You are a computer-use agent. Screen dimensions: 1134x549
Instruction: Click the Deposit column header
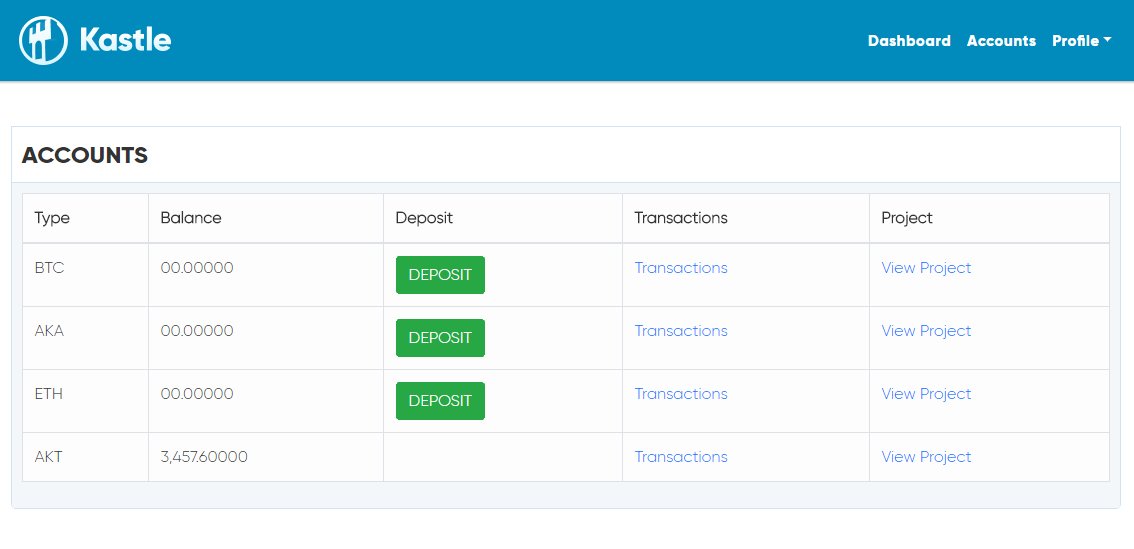424,218
